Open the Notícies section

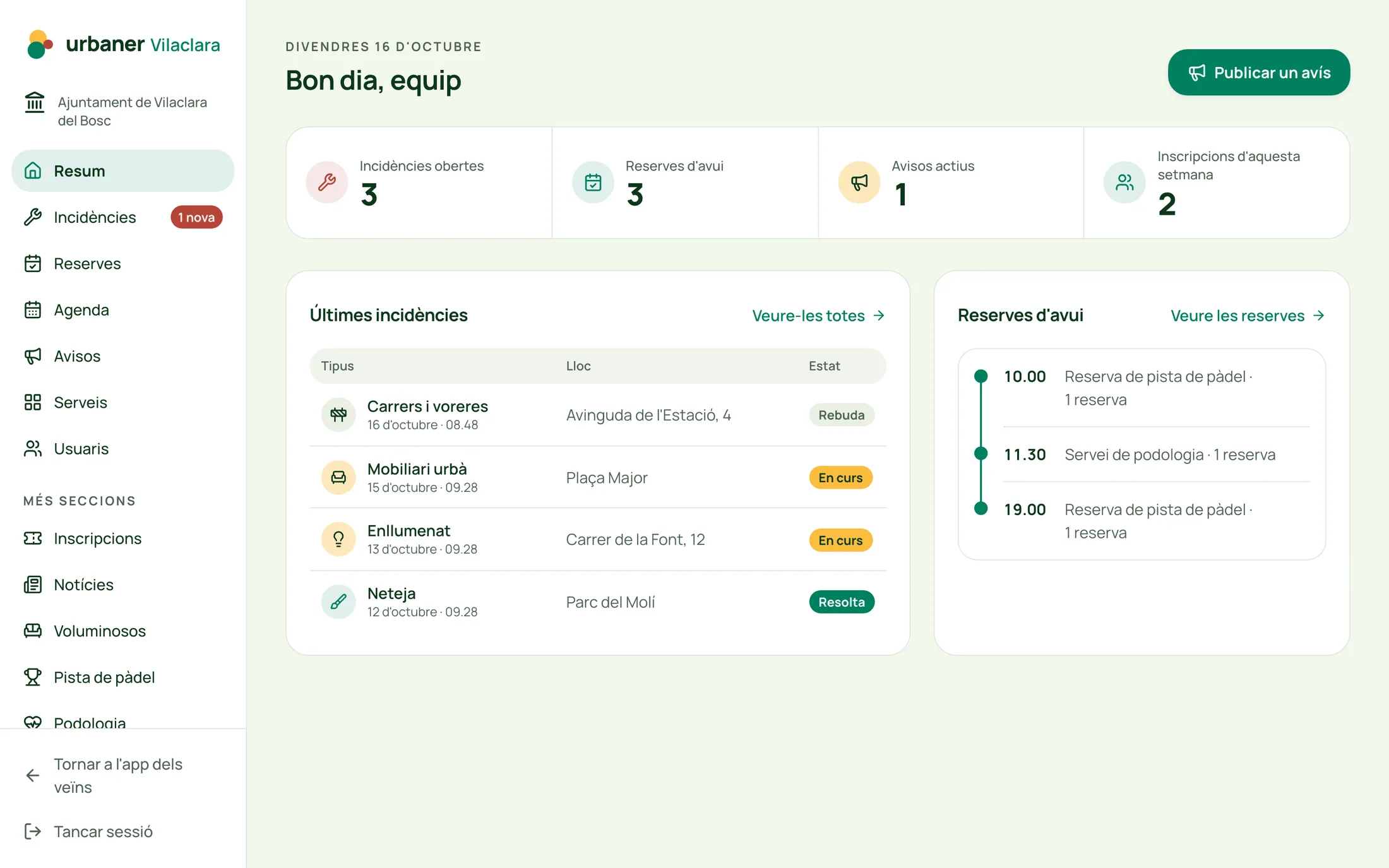[122, 585]
